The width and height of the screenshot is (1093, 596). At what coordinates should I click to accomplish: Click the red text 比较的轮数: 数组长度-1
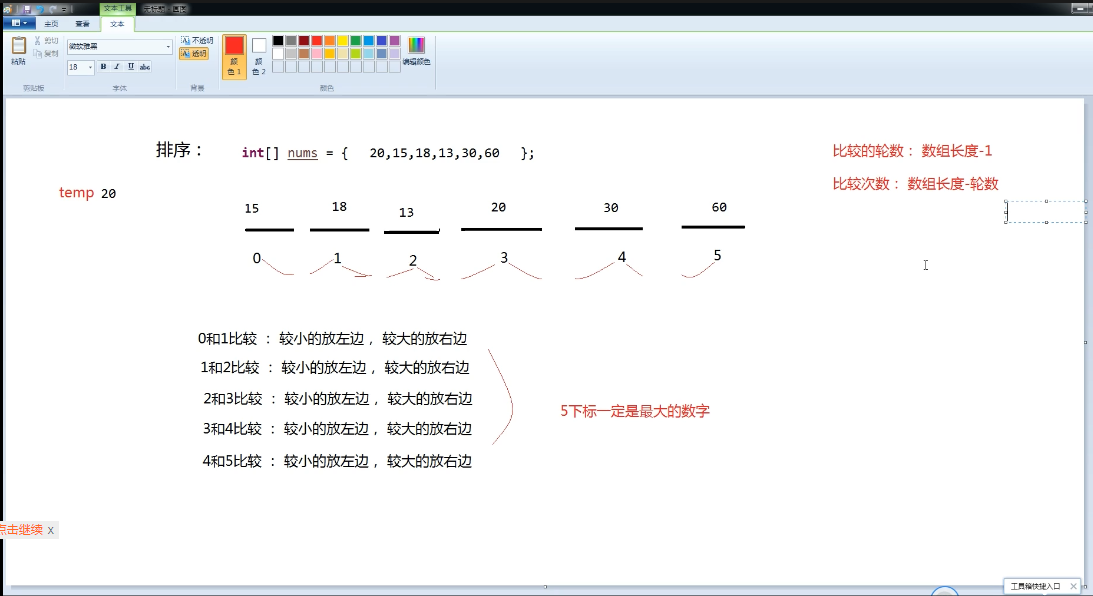coord(912,151)
